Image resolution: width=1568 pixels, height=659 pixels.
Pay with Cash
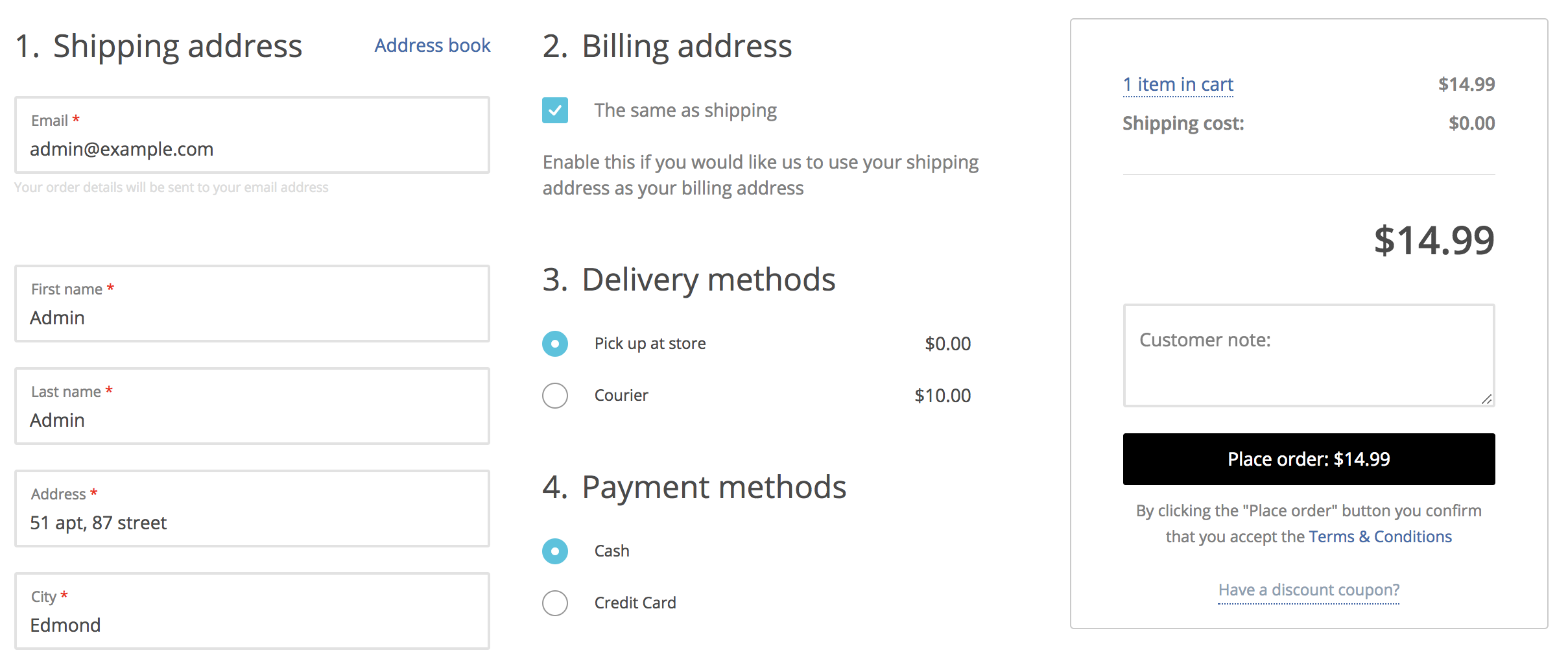554,551
